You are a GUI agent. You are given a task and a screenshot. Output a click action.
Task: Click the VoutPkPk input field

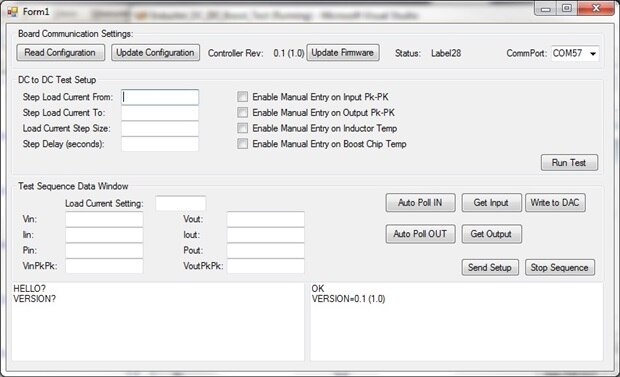(266, 266)
